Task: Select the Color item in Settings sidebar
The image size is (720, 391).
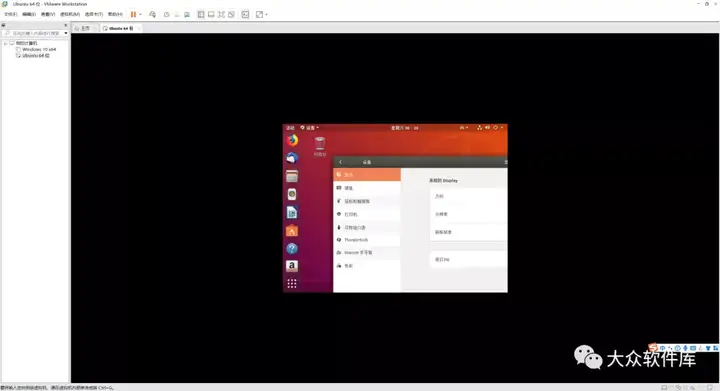Action: 367,266
